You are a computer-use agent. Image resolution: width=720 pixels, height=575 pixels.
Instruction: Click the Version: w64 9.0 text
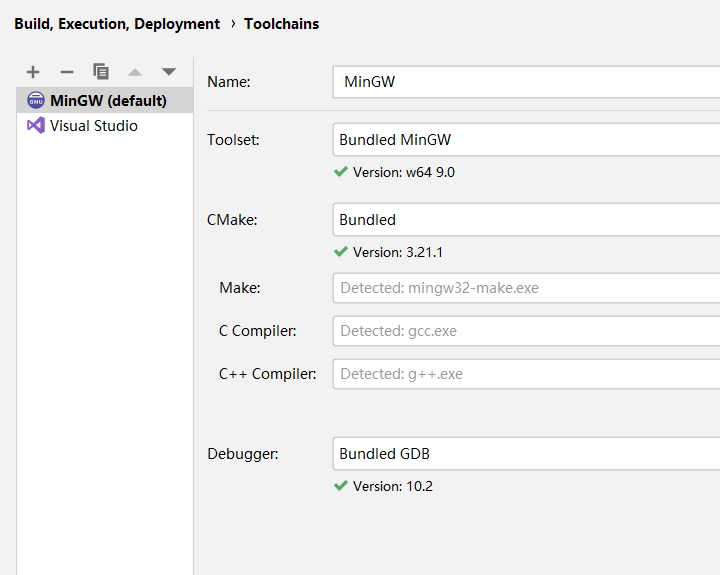coord(404,172)
